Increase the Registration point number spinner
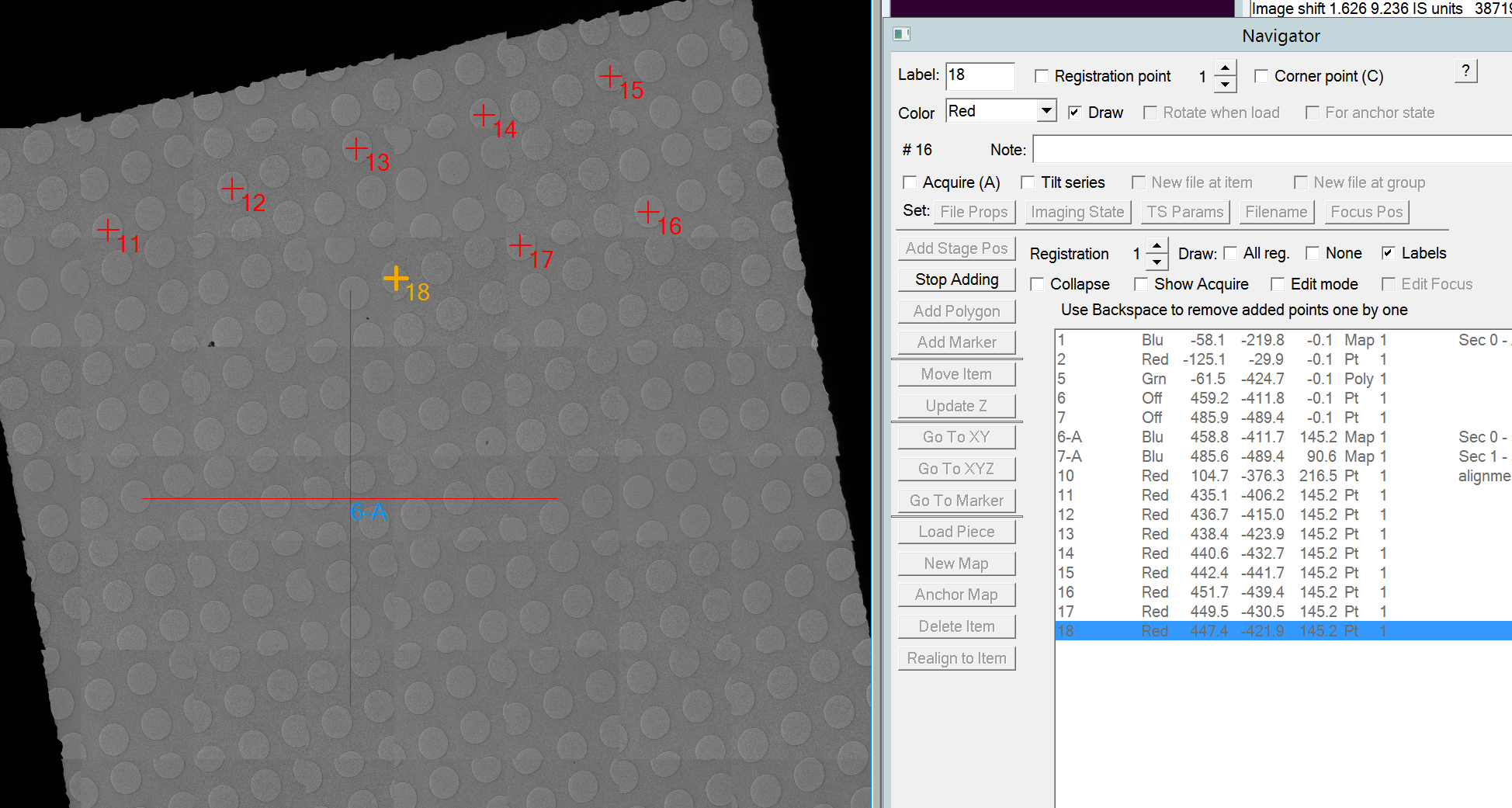1512x808 pixels. tap(1225, 68)
